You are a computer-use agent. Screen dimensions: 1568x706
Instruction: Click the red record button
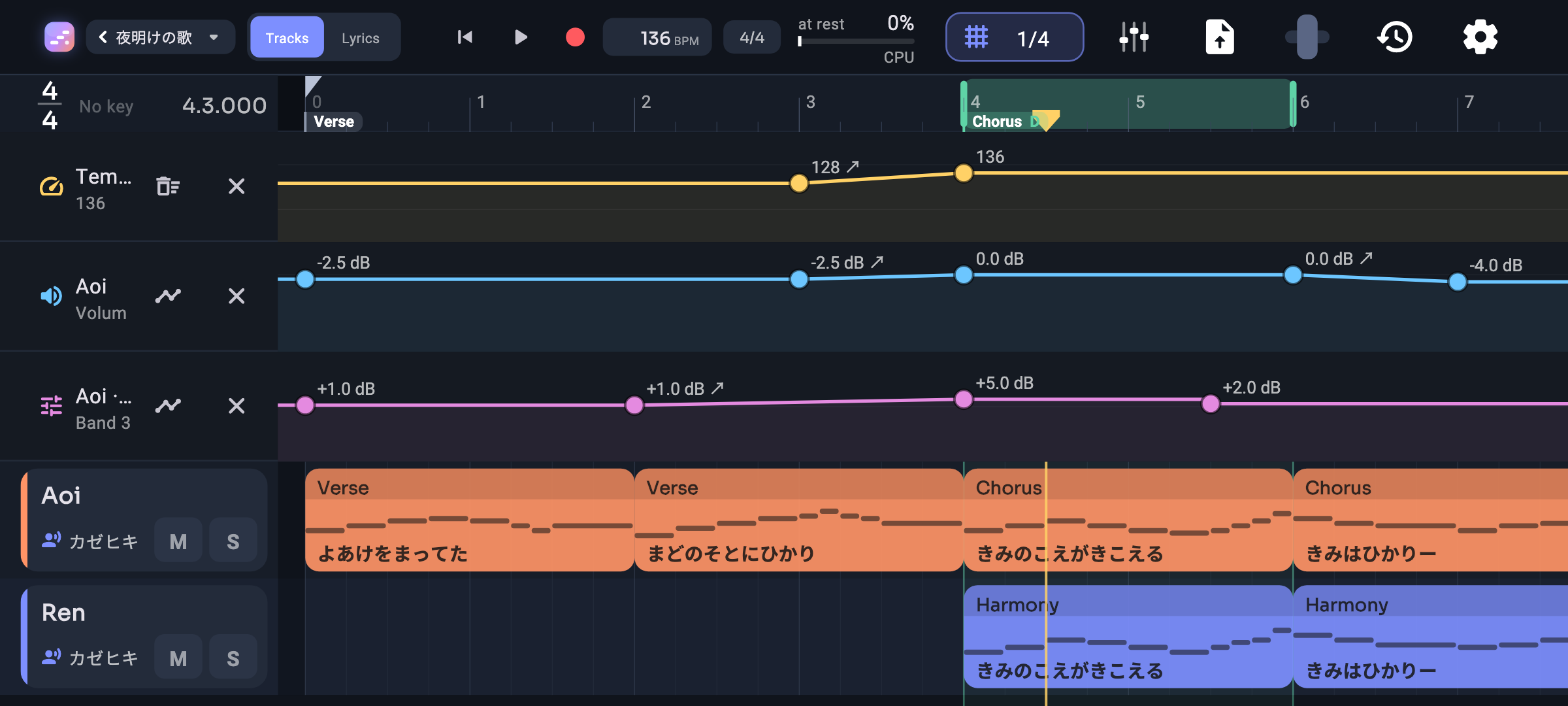pyautogui.click(x=575, y=37)
